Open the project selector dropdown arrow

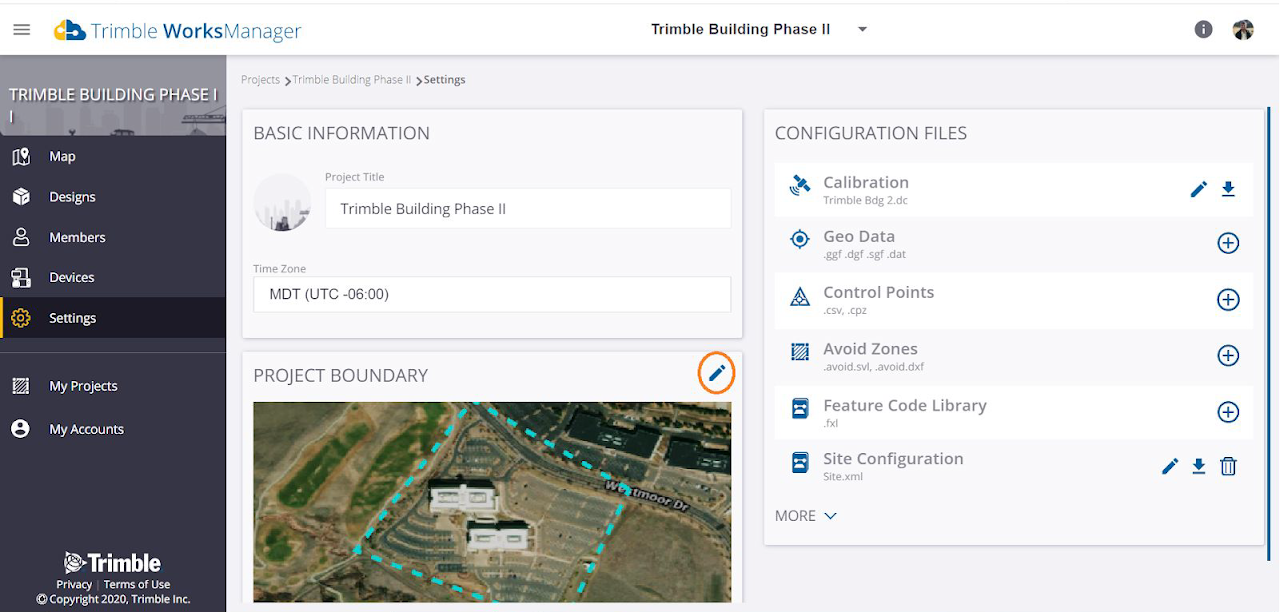coord(862,29)
